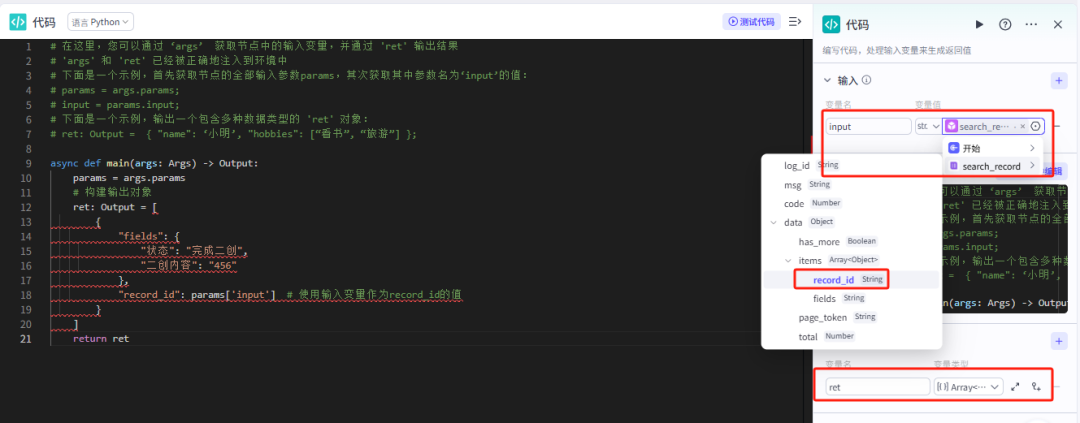
Task: Expand the 开始 node in variable menu
Action: [x=1032, y=148]
